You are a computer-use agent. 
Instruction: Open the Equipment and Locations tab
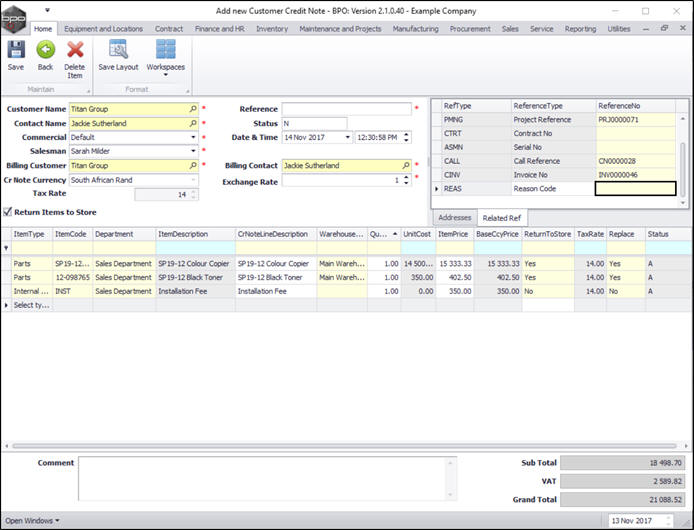coord(104,29)
